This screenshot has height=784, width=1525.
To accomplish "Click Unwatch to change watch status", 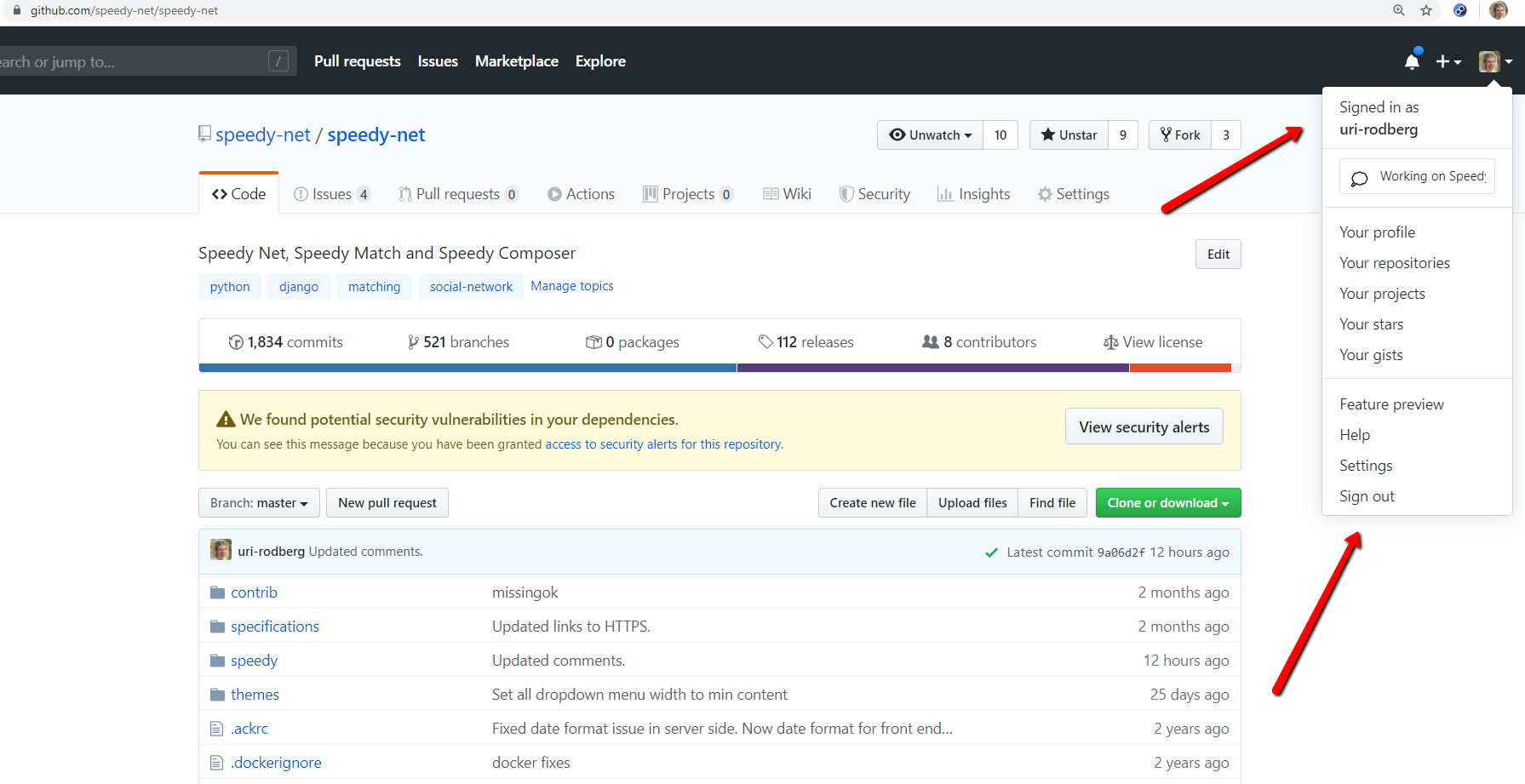I will [x=928, y=134].
